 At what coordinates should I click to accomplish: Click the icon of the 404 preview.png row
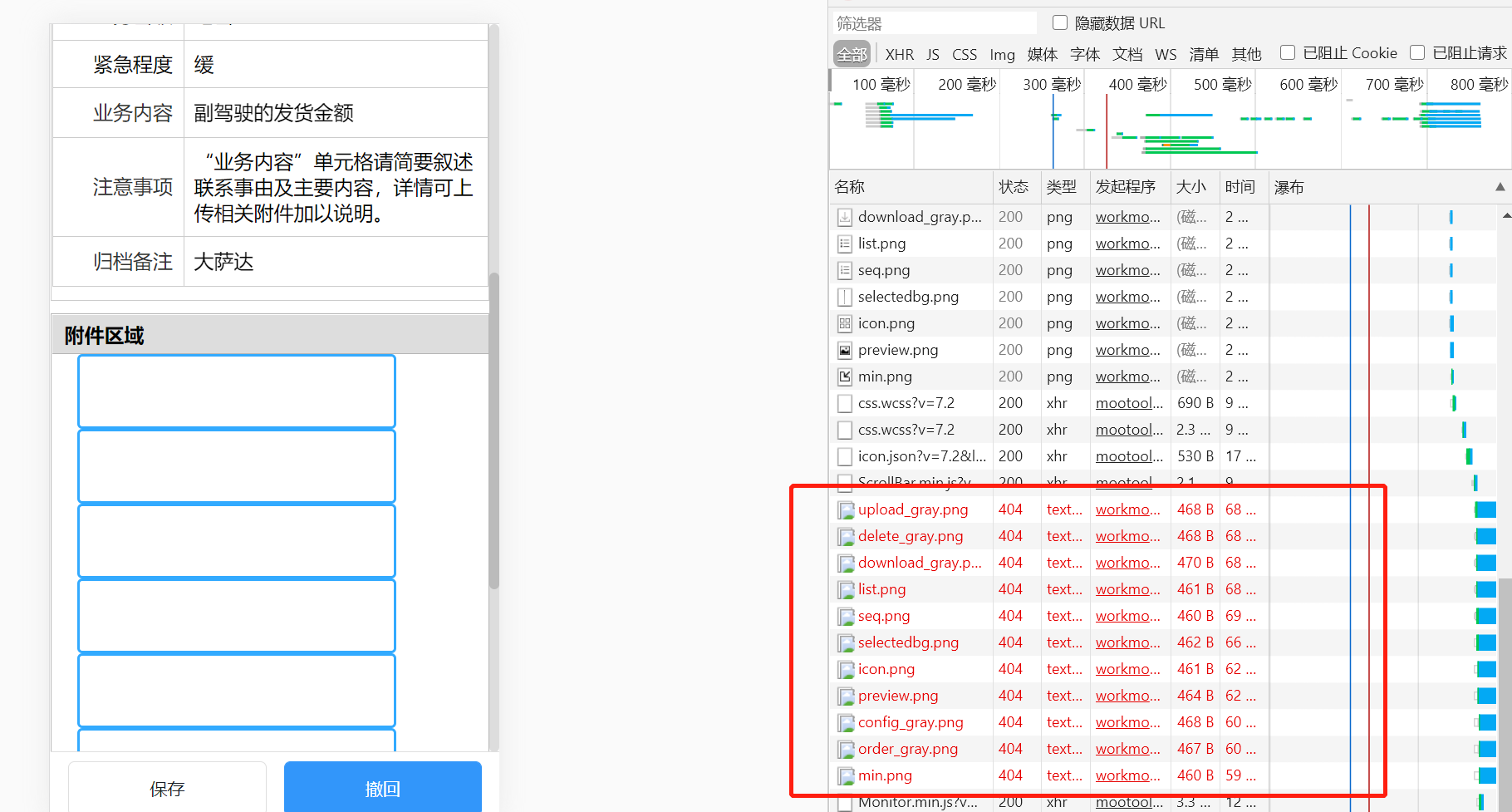point(846,696)
